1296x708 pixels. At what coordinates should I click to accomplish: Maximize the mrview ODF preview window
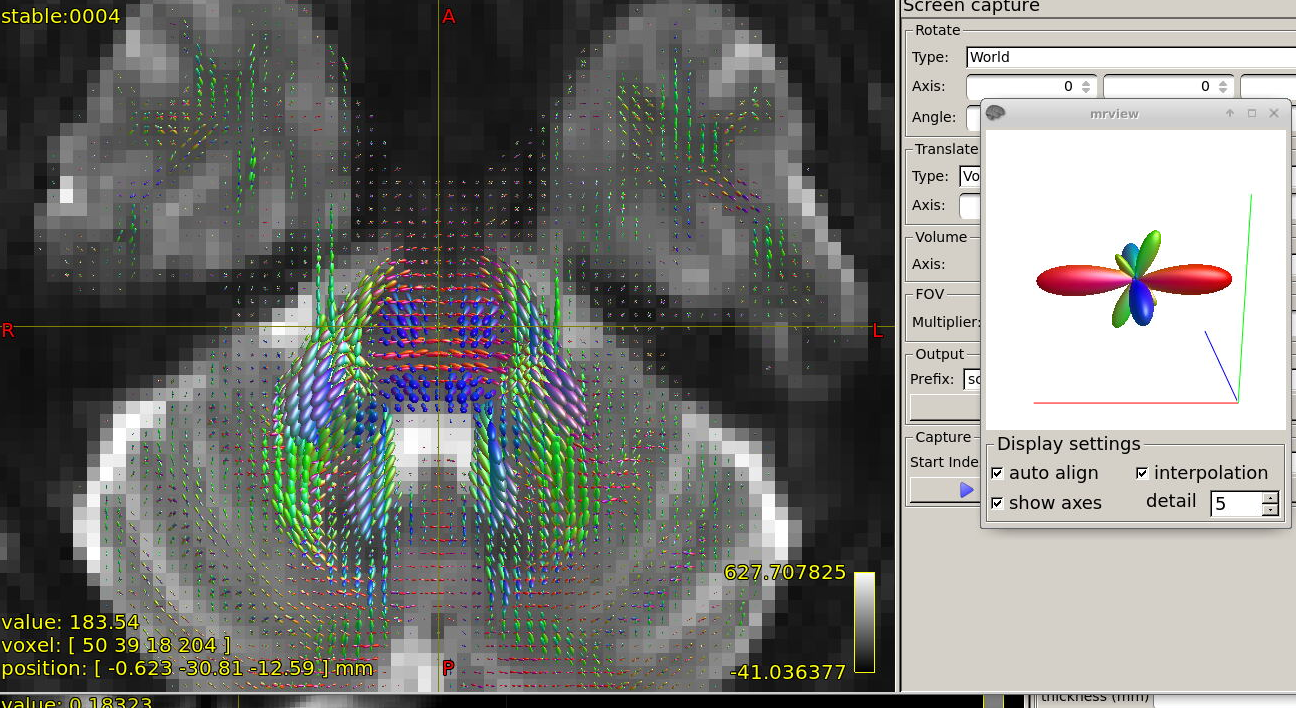pyautogui.click(x=1251, y=113)
